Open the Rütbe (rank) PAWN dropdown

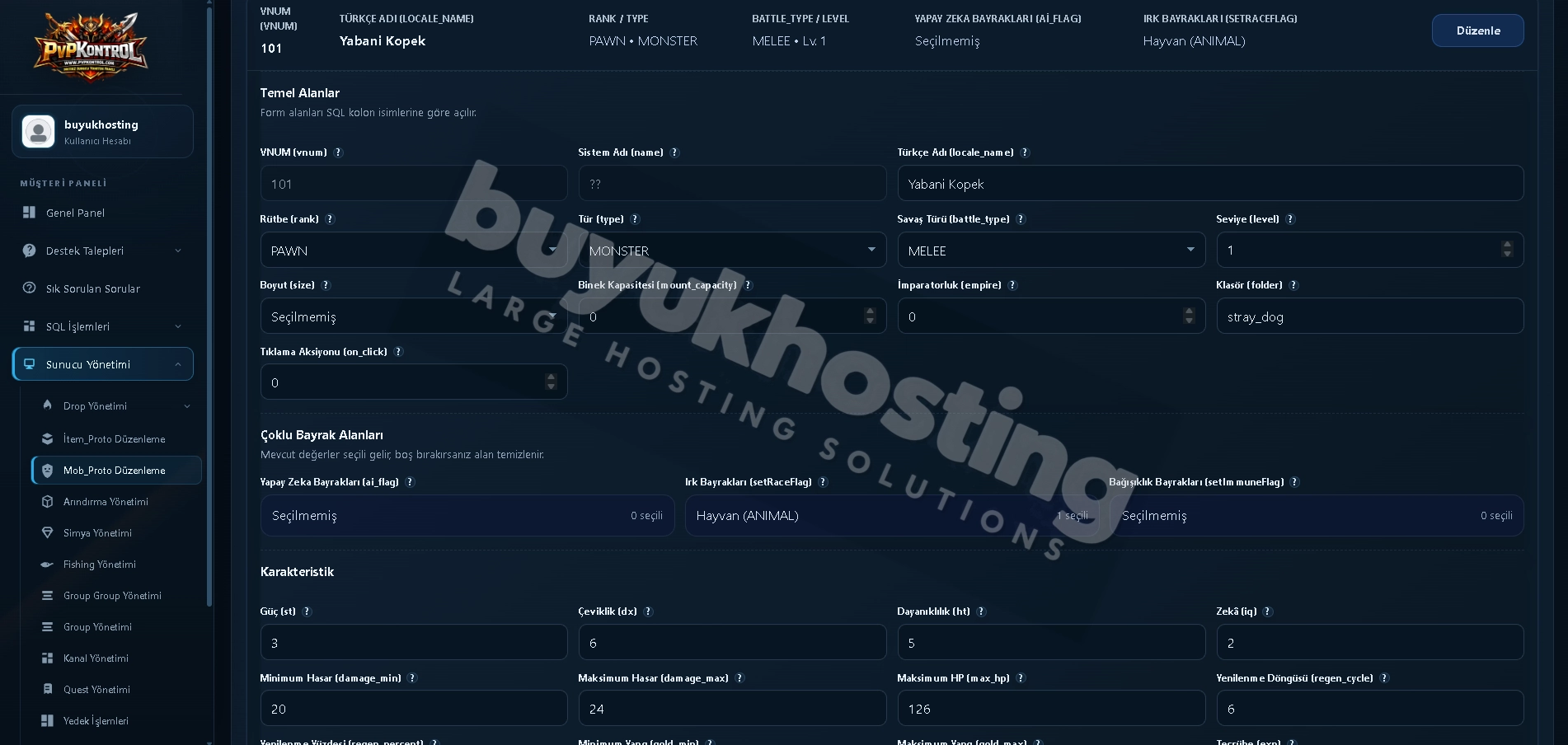(414, 250)
